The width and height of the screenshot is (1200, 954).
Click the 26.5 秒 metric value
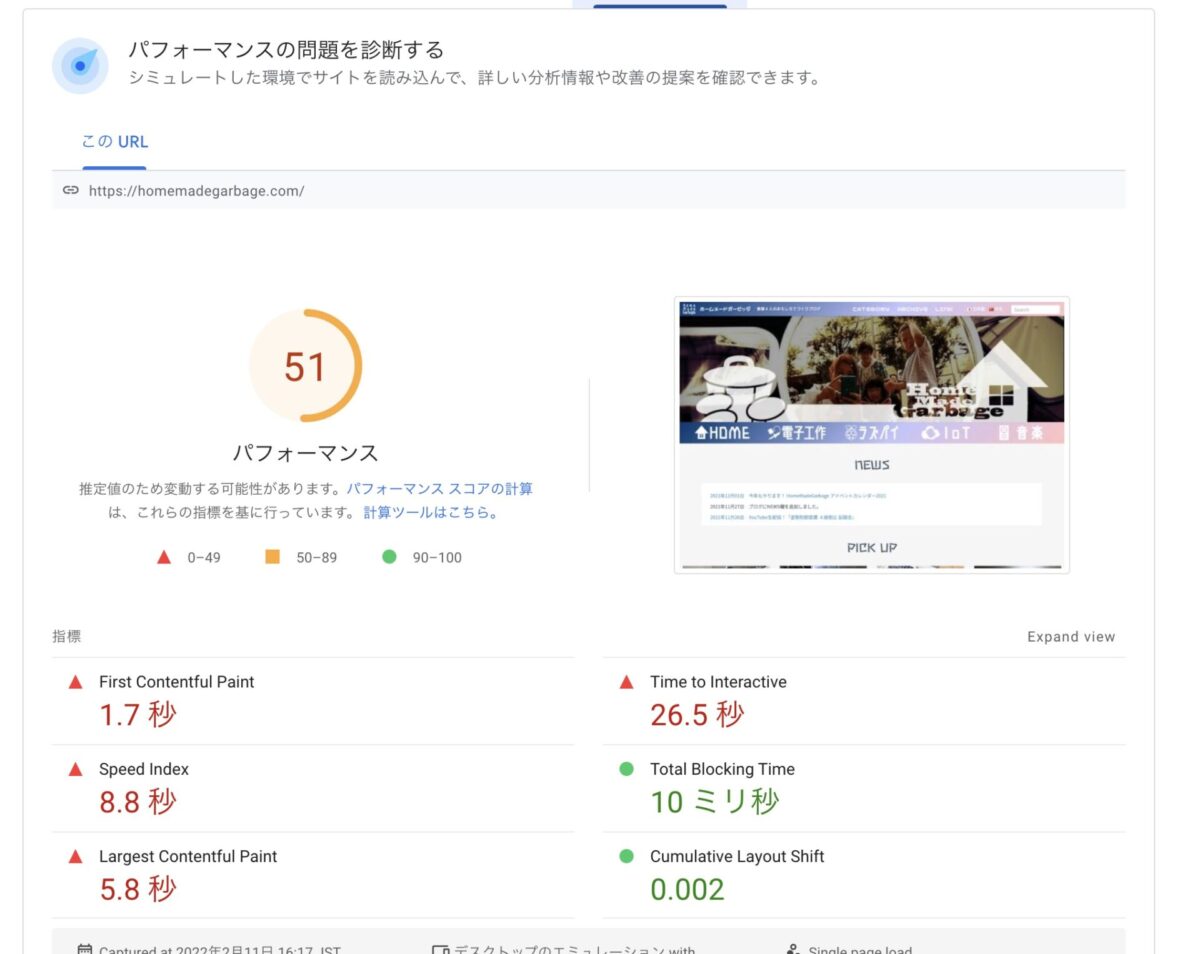tap(697, 714)
